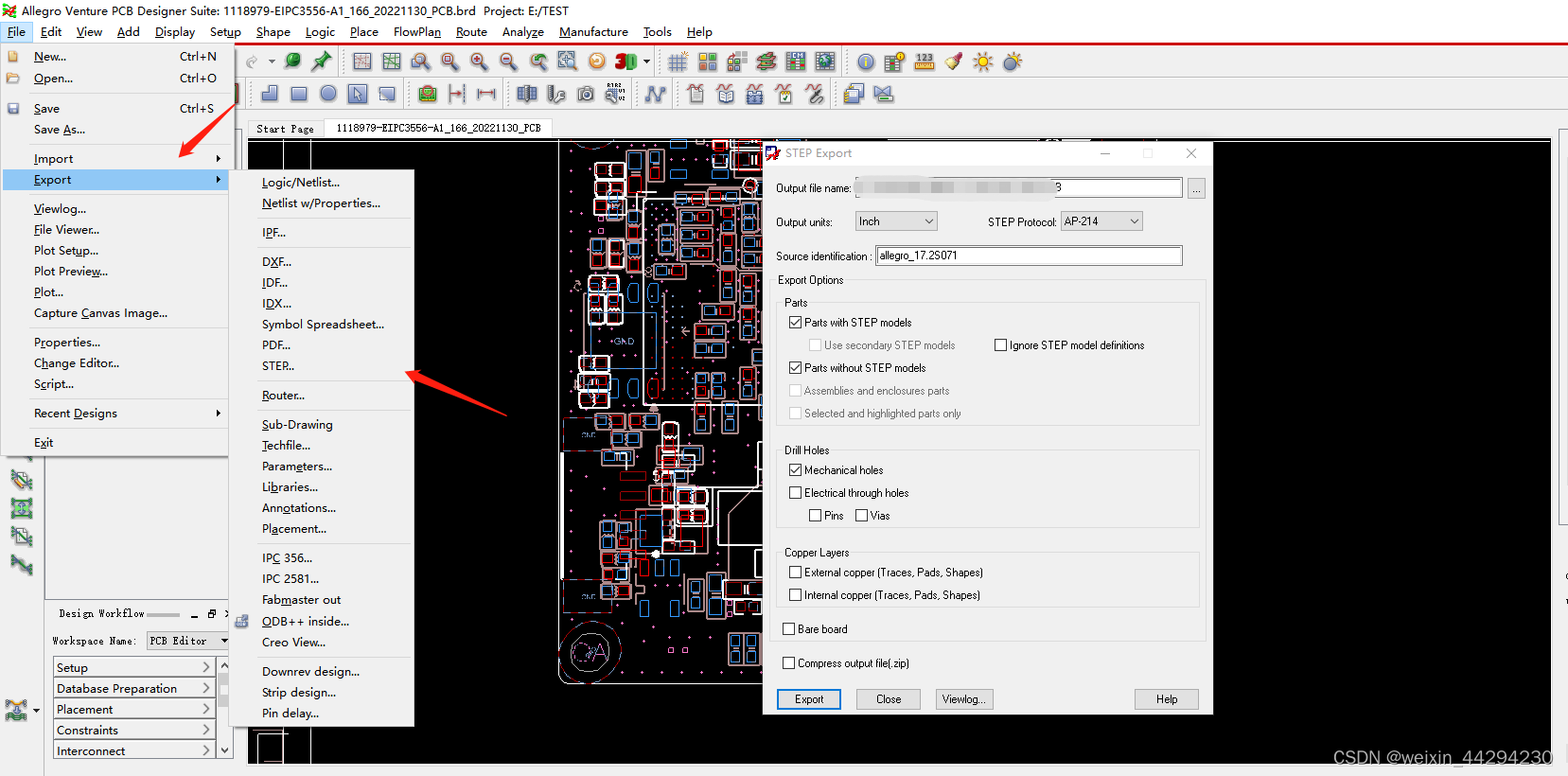This screenshot has height=776, width=1568.
Task: Expand the Constraints workflow section
Action: pos(133,730)
